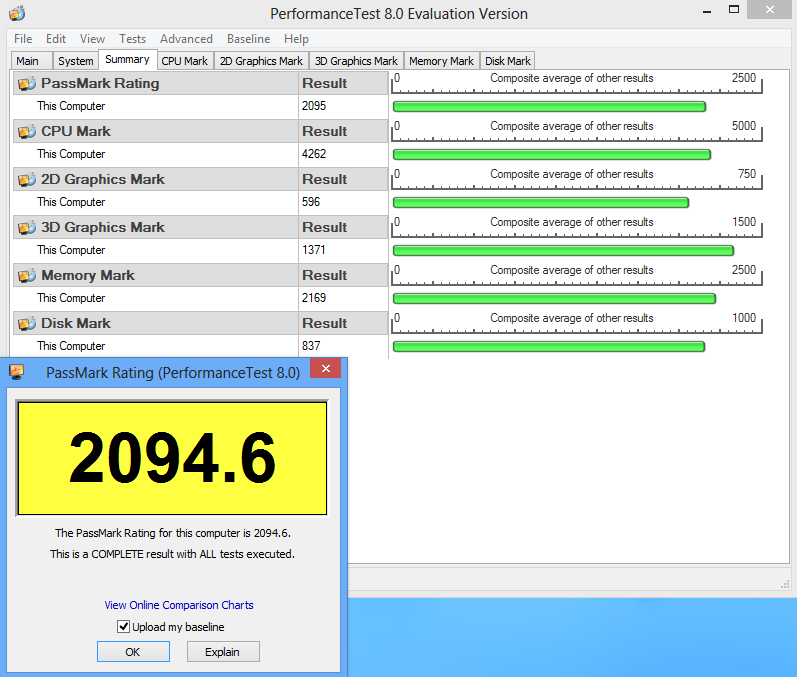Click the PassMark Rating green result bar
The width and height of the screenshot is (797, 677).
pos(549,106)
